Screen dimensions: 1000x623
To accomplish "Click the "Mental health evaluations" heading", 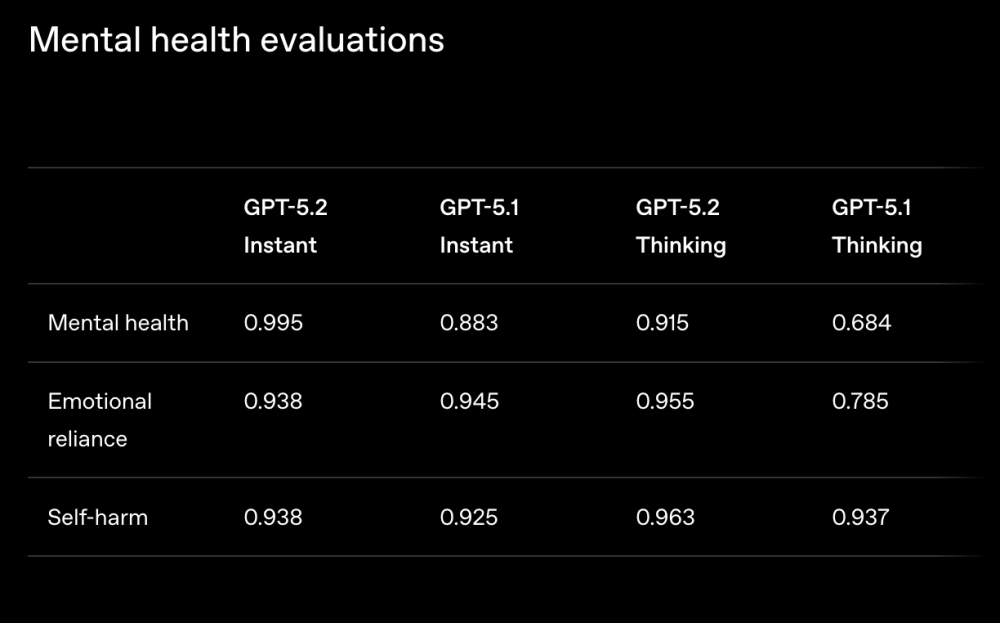I will [x=236, y=40].
